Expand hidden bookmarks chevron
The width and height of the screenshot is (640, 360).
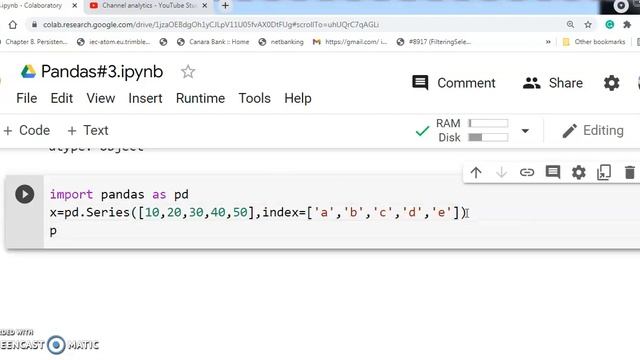pyautogui.click(x=548, y=42)
